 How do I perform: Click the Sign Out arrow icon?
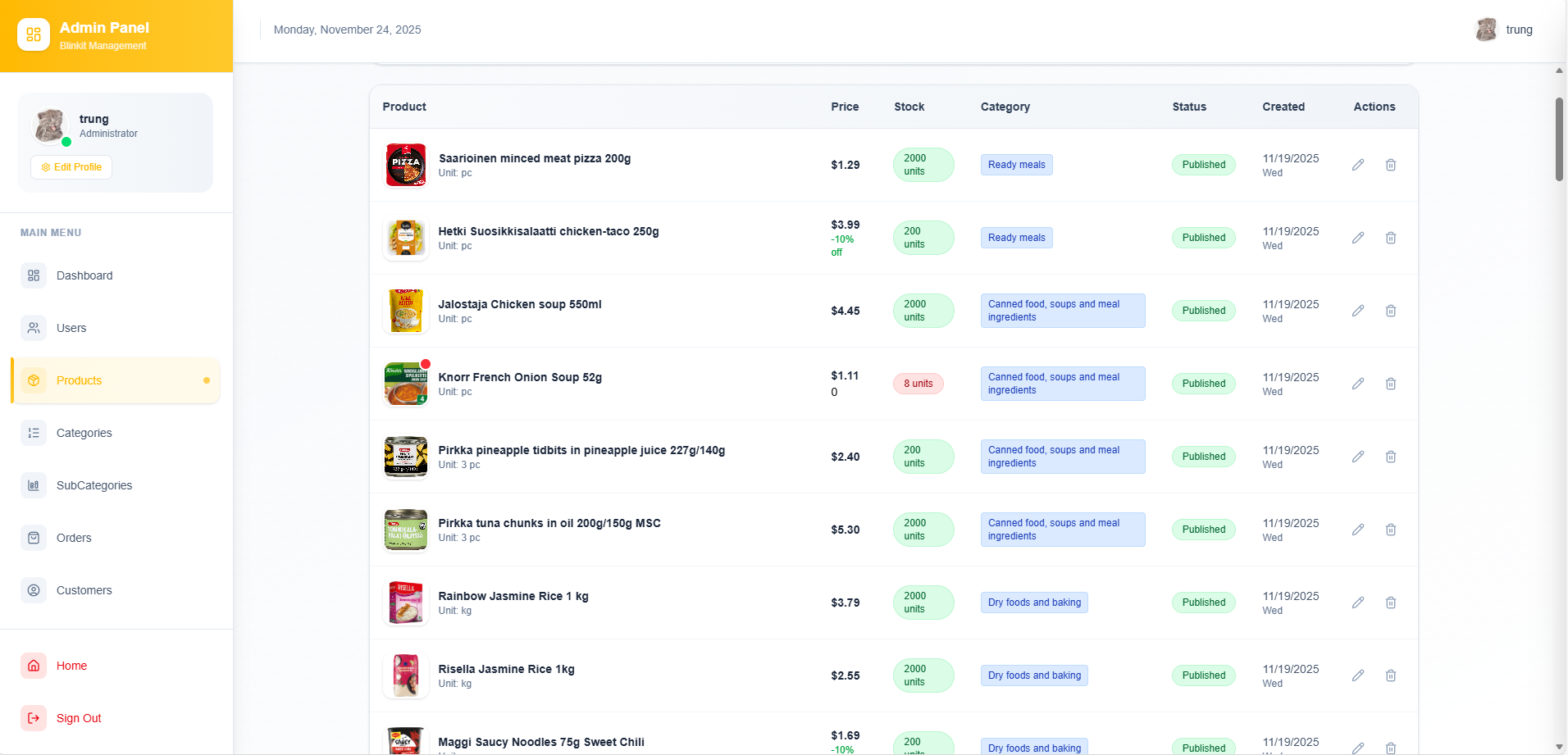pyautogui.click(x=34, y=718)
